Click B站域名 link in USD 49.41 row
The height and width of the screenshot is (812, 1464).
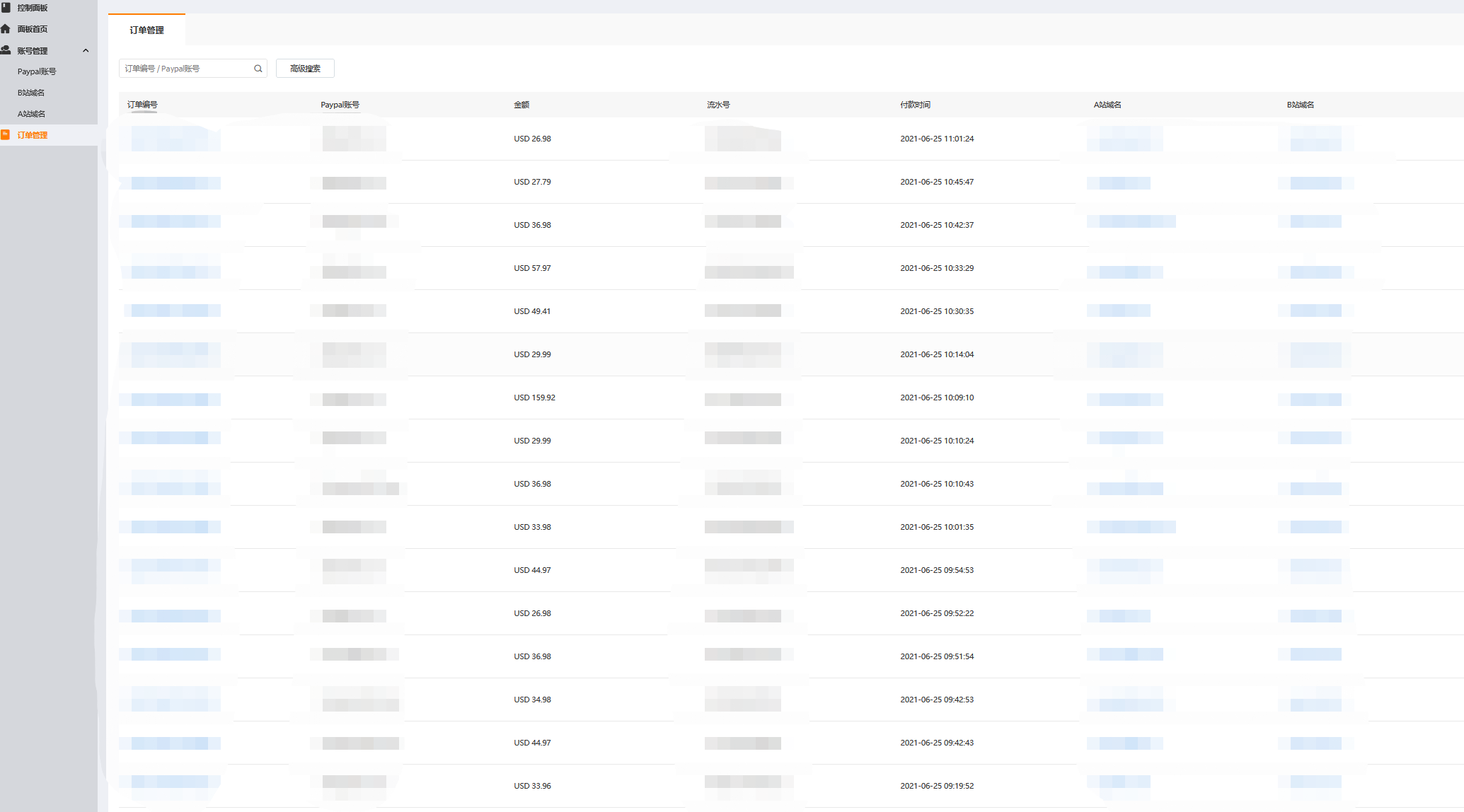tap(1315, 311)
